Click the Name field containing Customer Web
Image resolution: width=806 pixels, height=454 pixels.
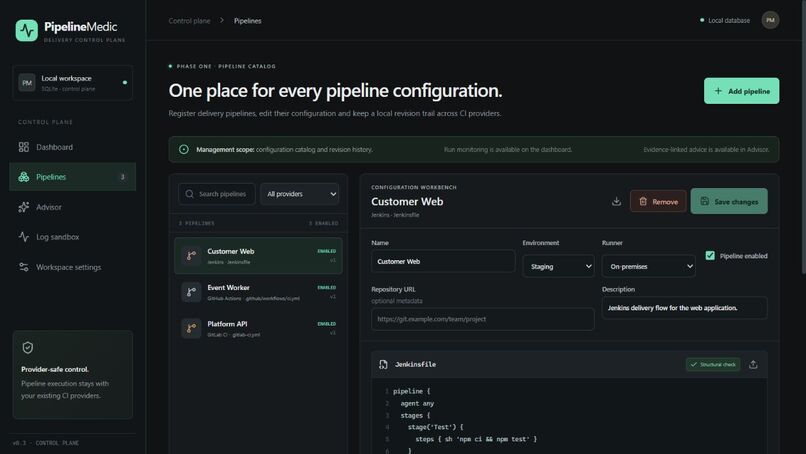click(443, 261)
